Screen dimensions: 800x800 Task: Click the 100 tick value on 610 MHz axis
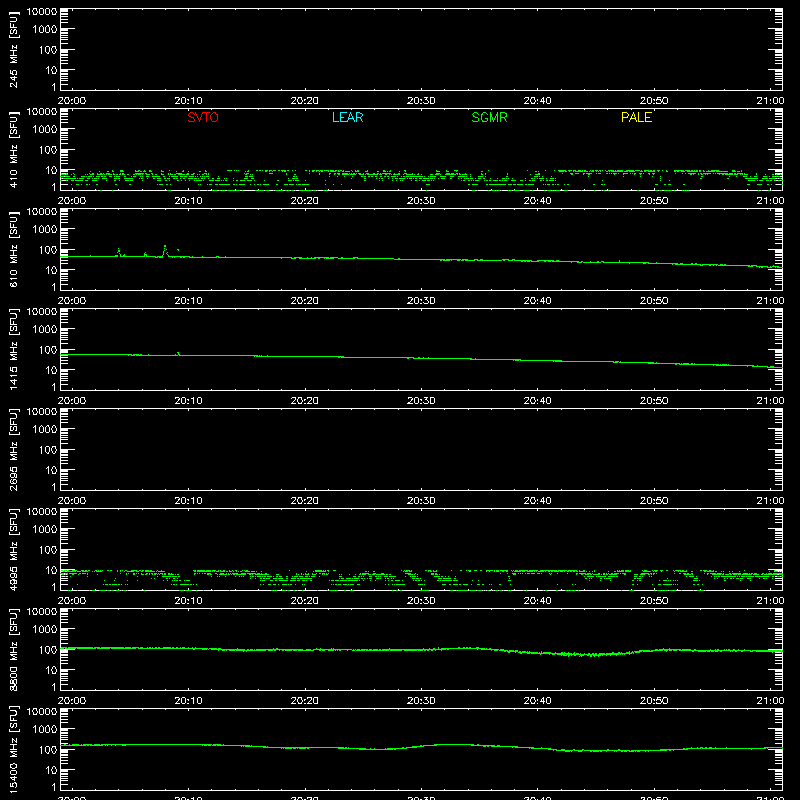pyautogui.click(x=48, y=250)
